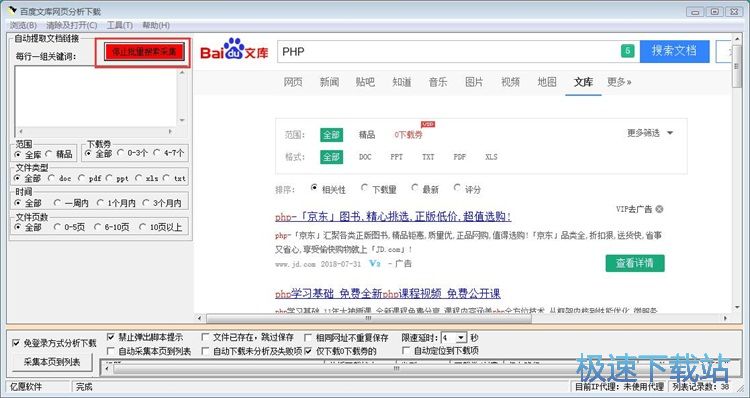Switch to the 知道 tab
The image size is (750, 398).
pos(402,82)
